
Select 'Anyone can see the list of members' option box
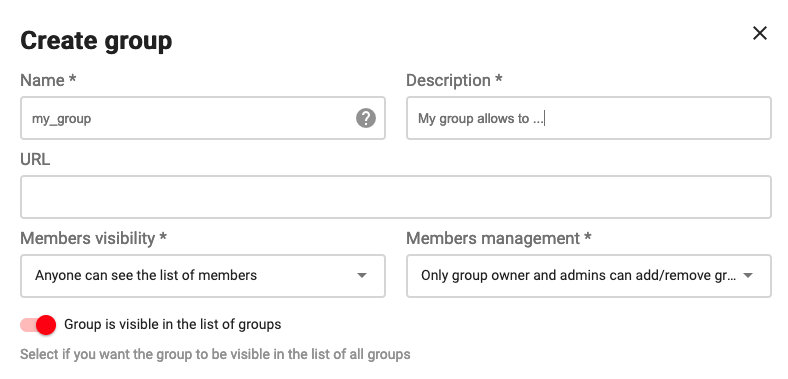pos(203,276)
